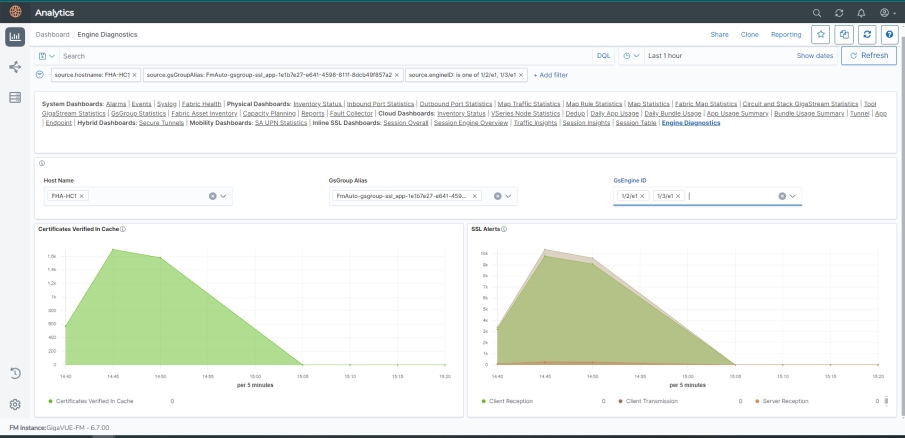Click the topology icon in left sidebar
Image resolution: width=905 pixels, height=438 pixels.
point(15,67)
